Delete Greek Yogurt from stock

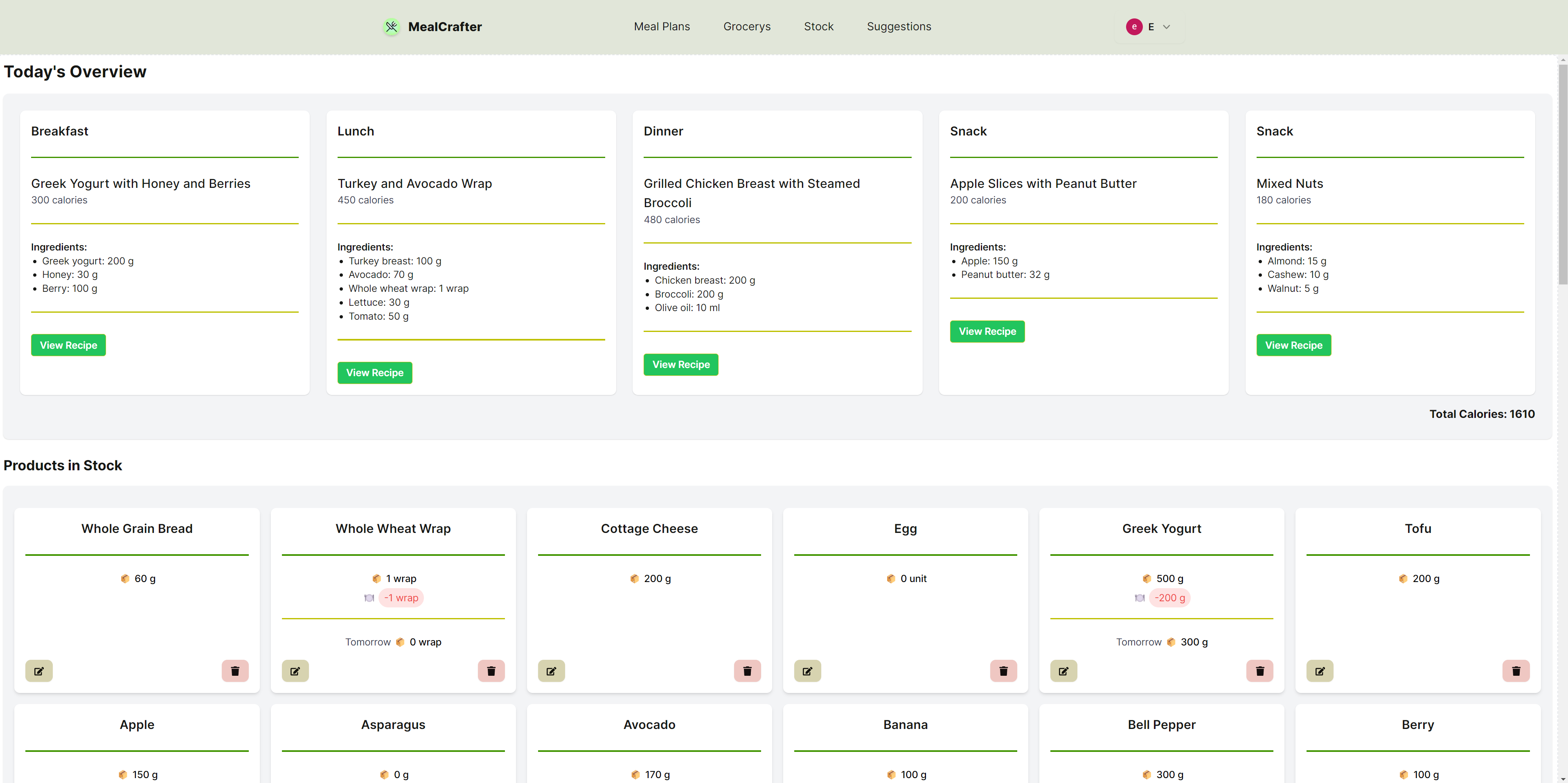(x=1259, y=671)
